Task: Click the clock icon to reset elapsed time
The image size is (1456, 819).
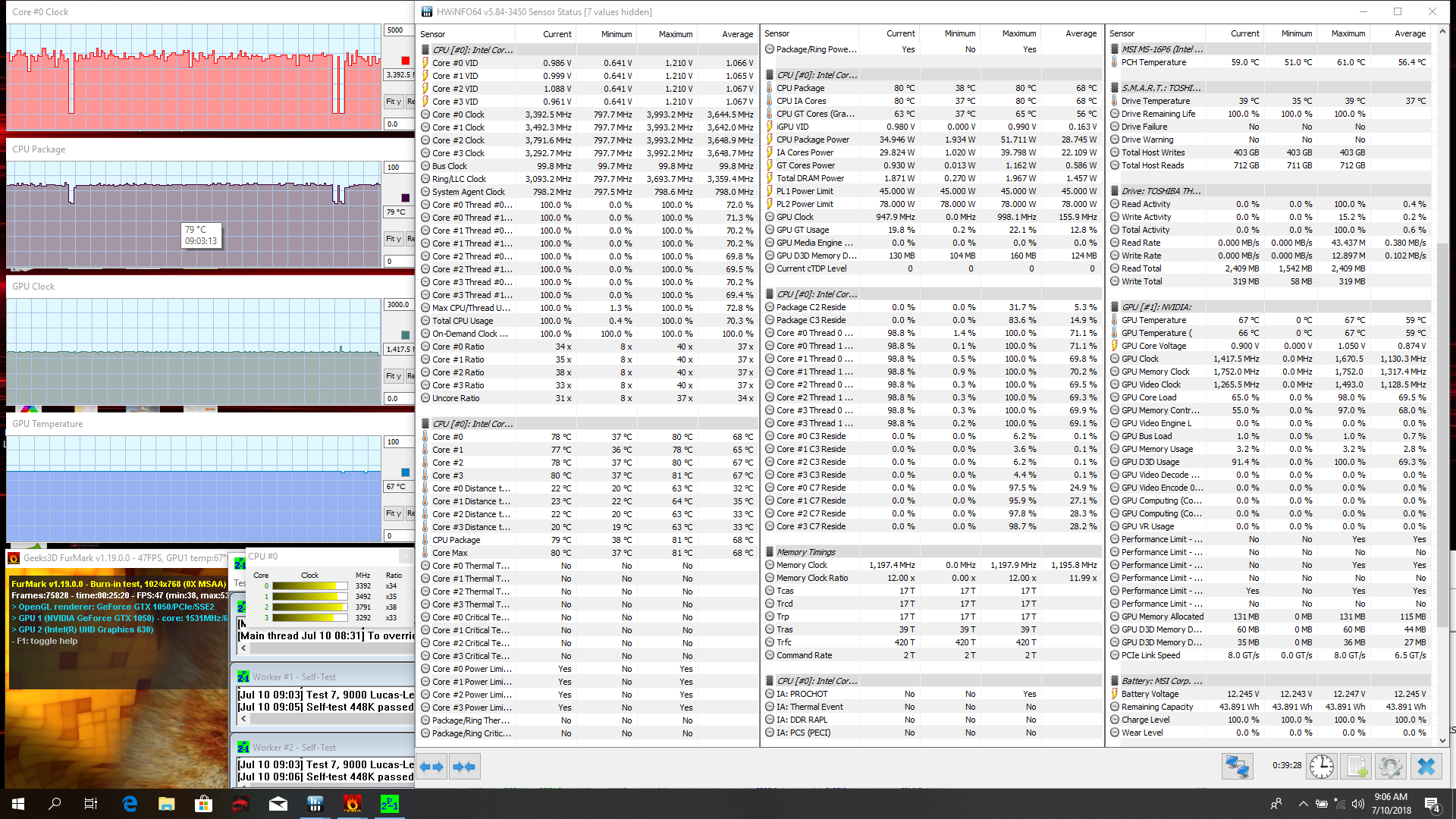Action: pyautogui.click(x=1322, y=767)
